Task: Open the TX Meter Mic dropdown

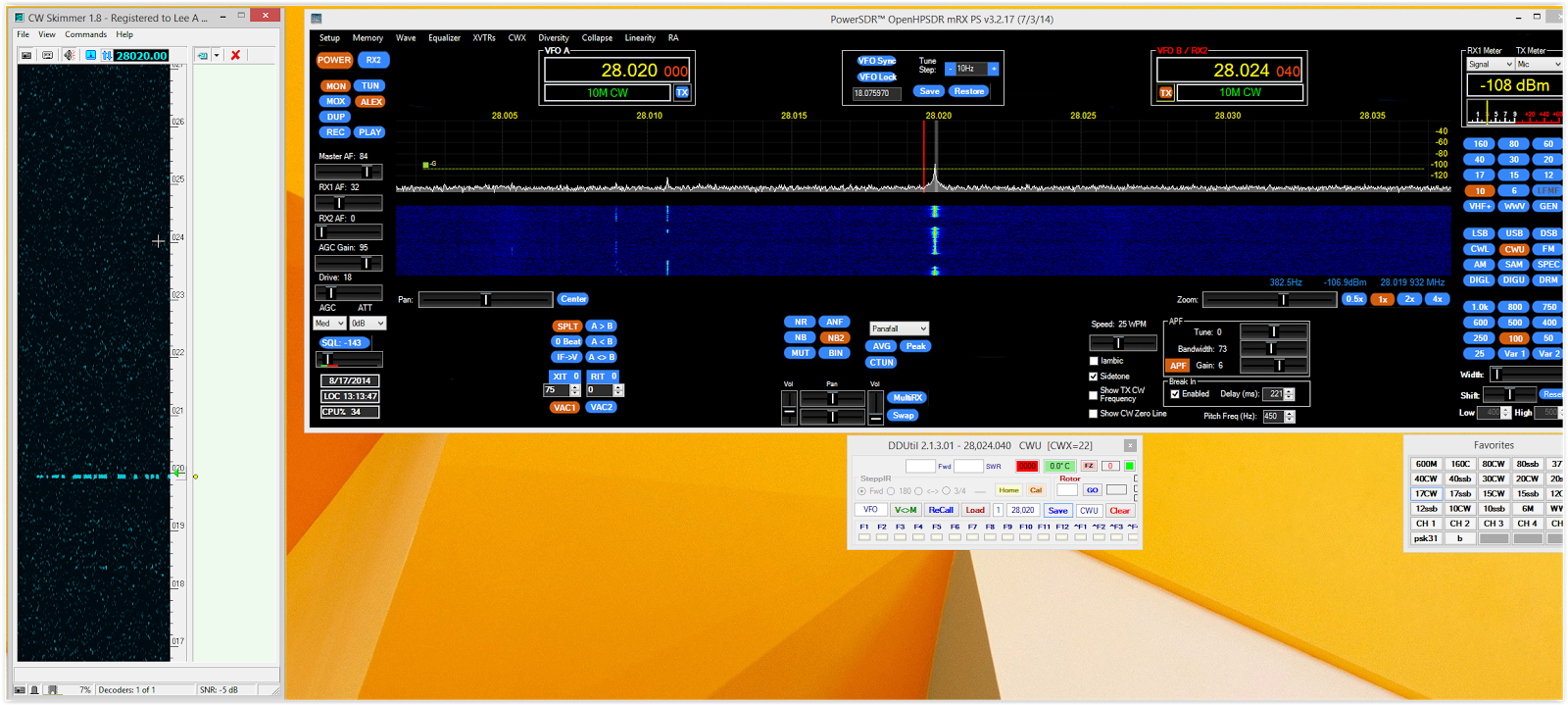Action: (1538, 64)
